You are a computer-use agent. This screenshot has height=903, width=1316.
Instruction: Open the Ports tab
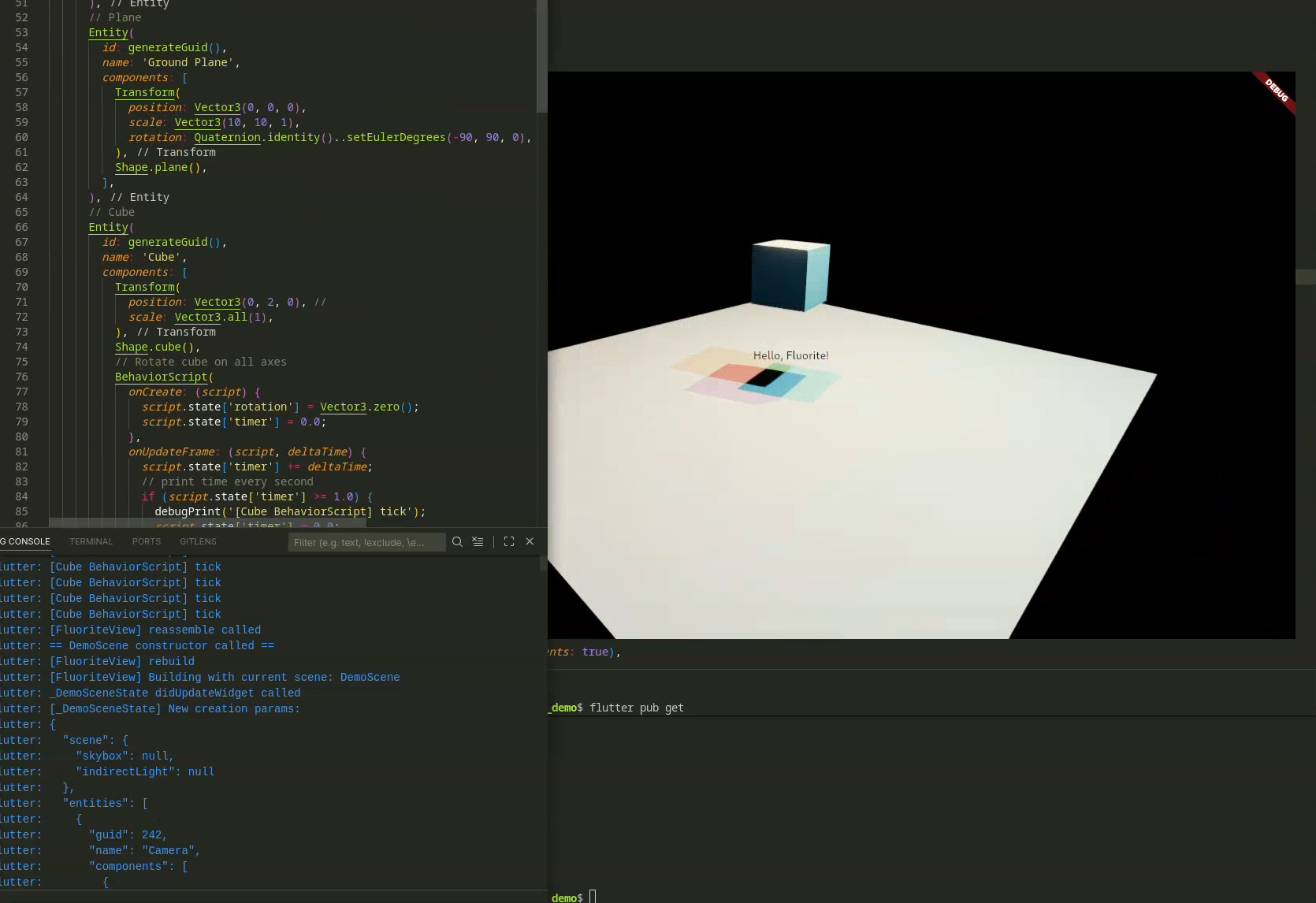pos(146,541)
